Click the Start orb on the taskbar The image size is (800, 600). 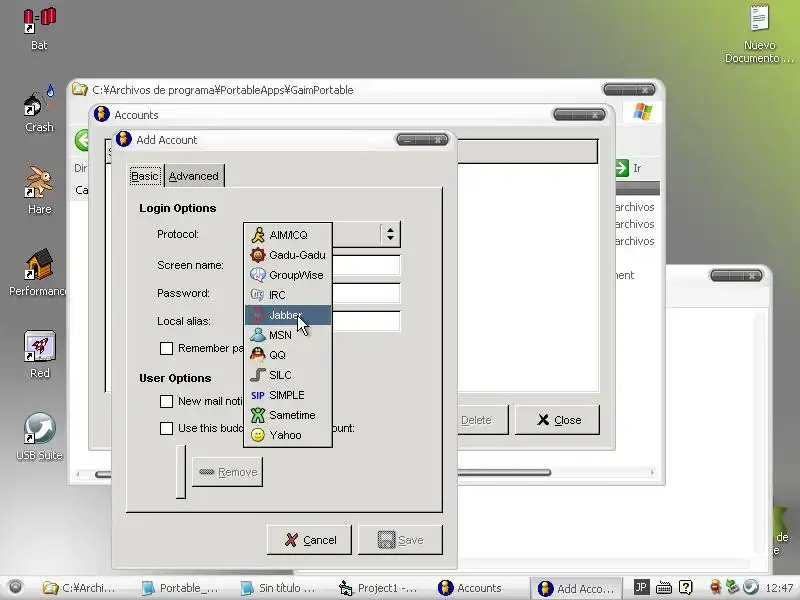[x=15, y=587]
